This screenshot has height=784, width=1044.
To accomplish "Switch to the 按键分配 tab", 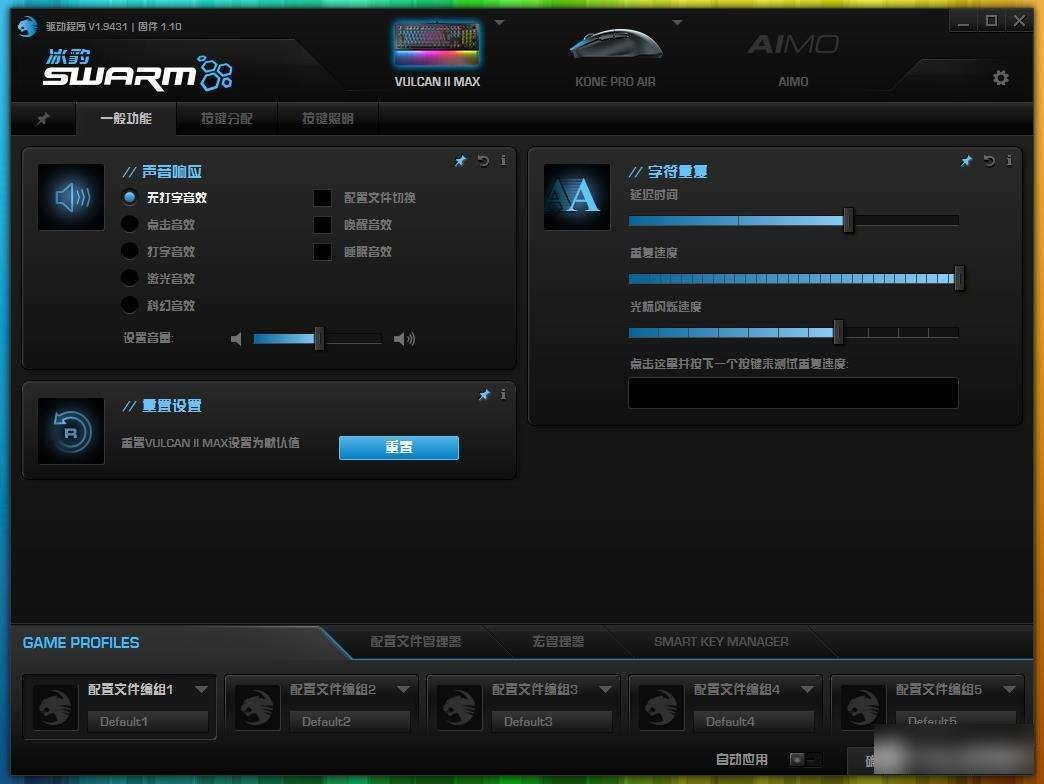I will [227, 118].
